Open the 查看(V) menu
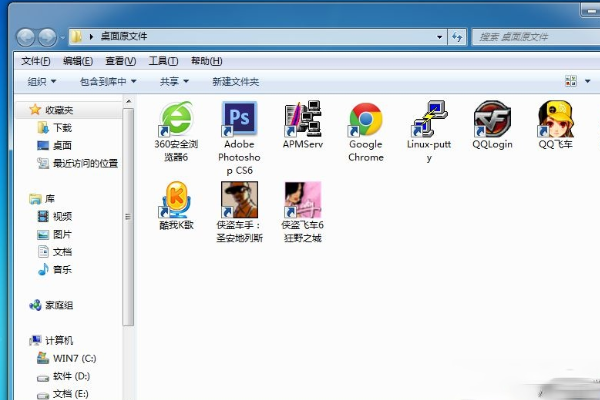 (121, 61)
